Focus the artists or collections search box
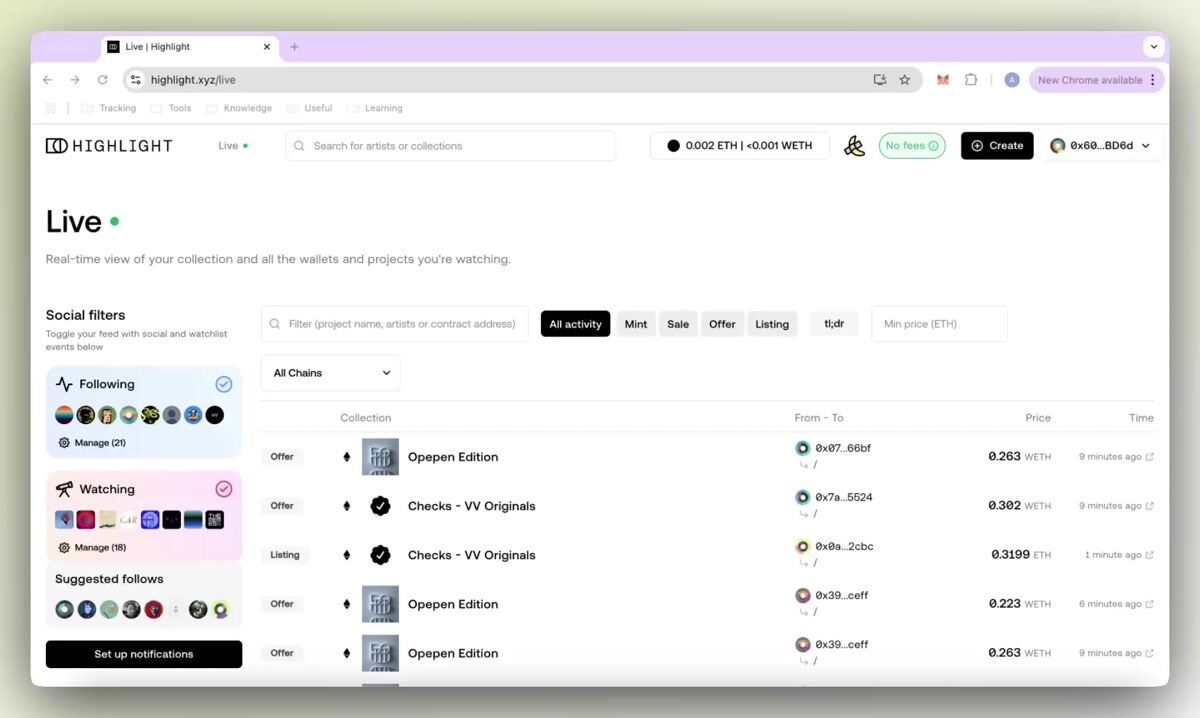This screenshot has width=1200, height=718. [451, 146]
